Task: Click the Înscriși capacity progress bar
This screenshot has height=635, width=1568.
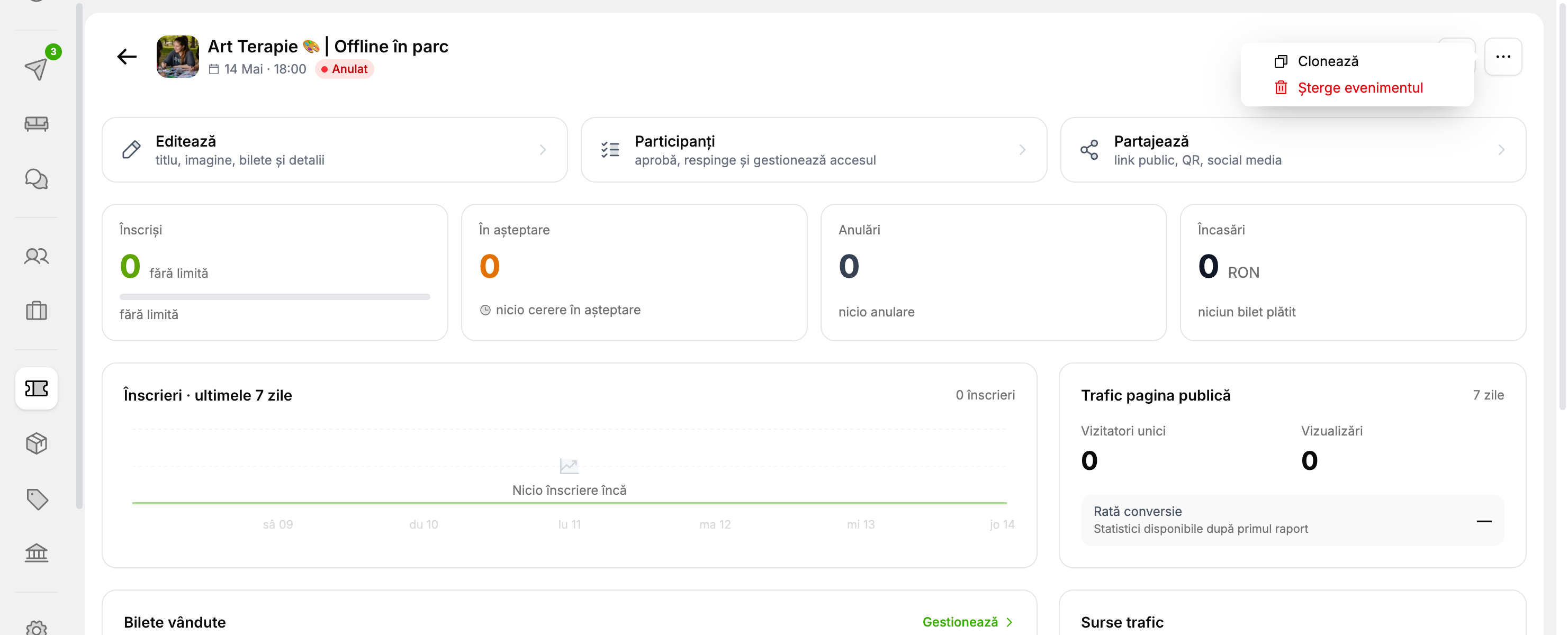Action: pos(275,297)
